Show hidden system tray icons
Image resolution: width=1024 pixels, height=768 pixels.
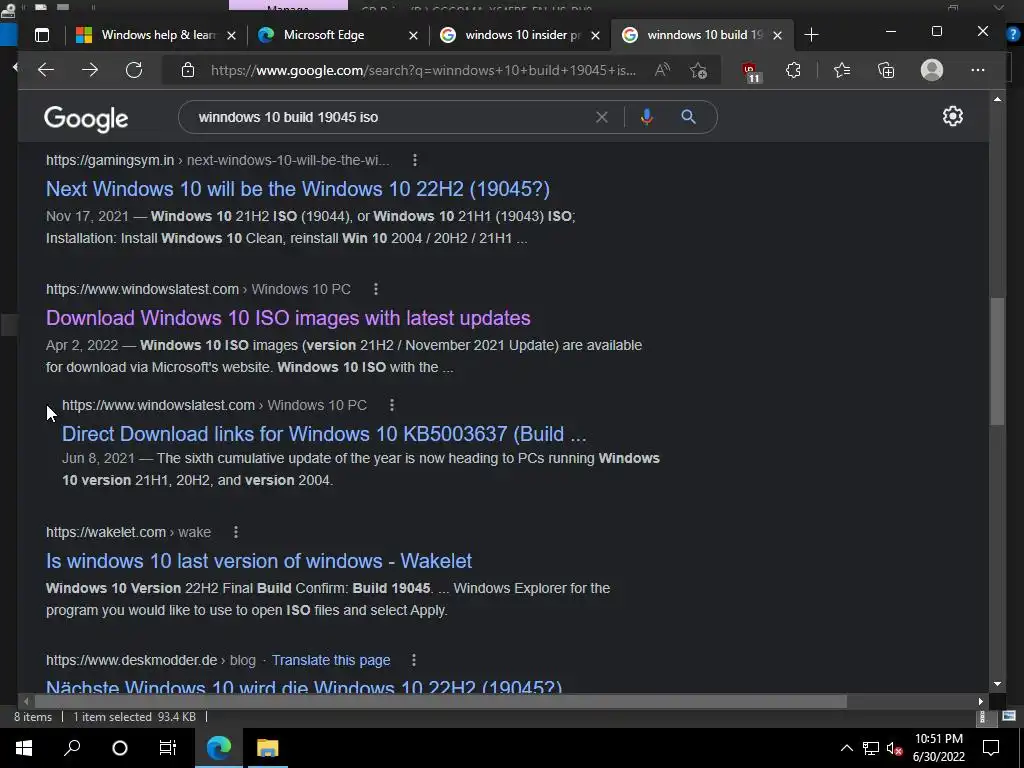846,748
